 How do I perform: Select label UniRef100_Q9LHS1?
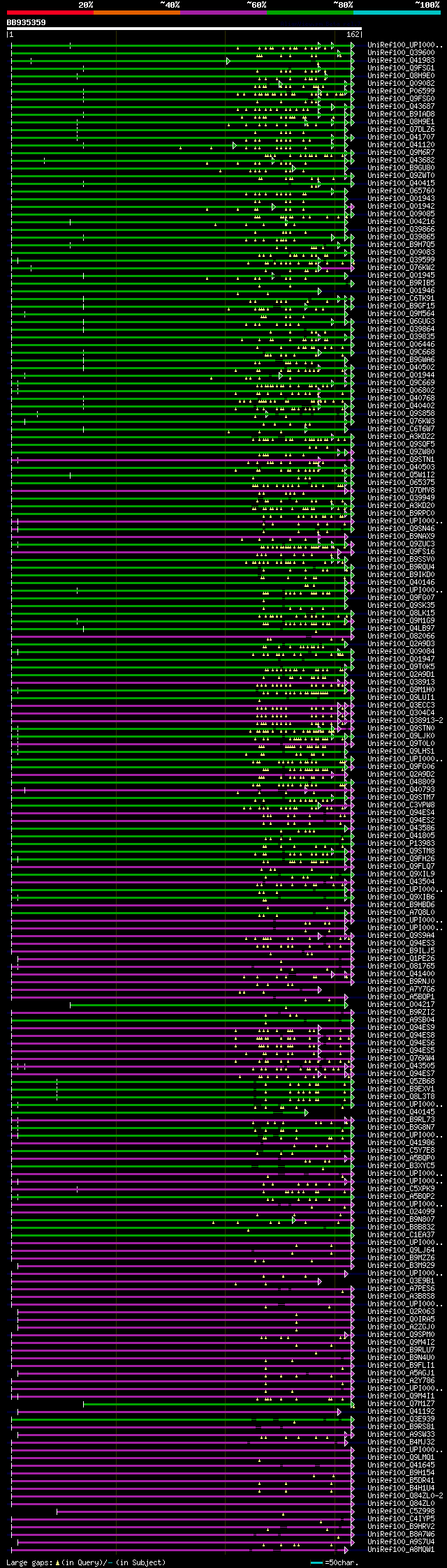click(401, 752)
